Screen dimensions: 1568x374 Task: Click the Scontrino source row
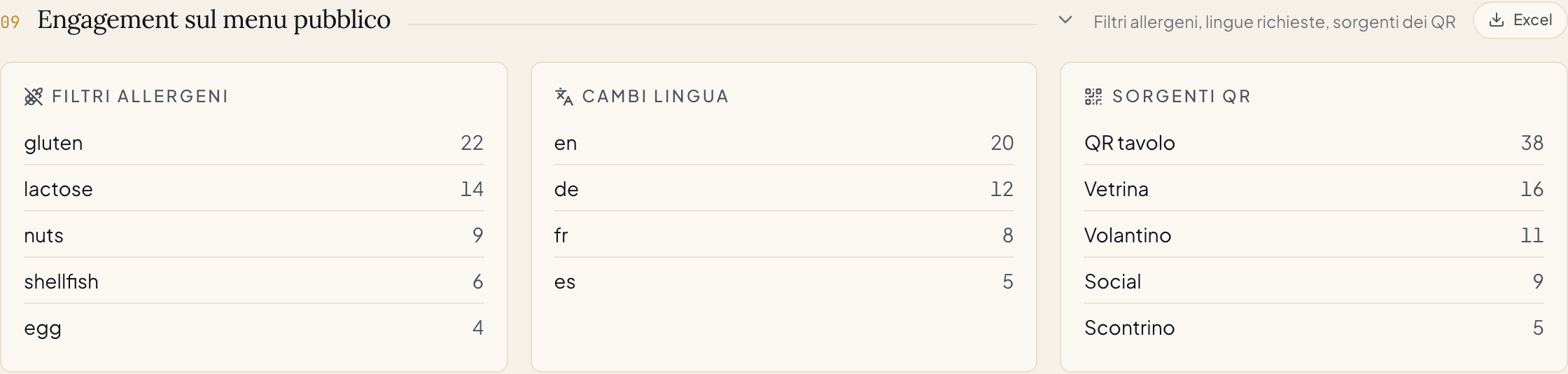(x=1314, y=328)
